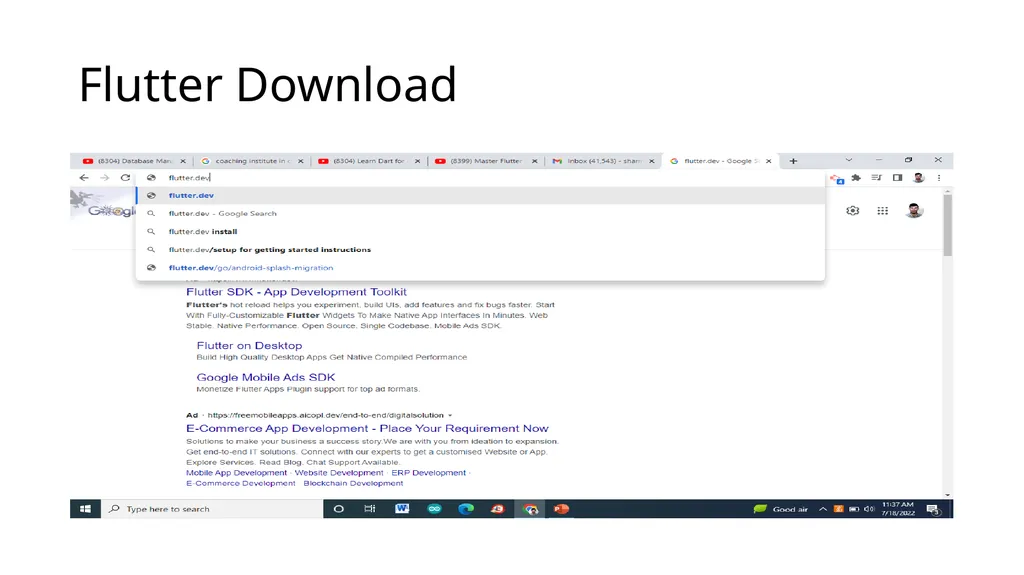Open the Google apps grid
1024x575 pixels.
pos(882,210)
